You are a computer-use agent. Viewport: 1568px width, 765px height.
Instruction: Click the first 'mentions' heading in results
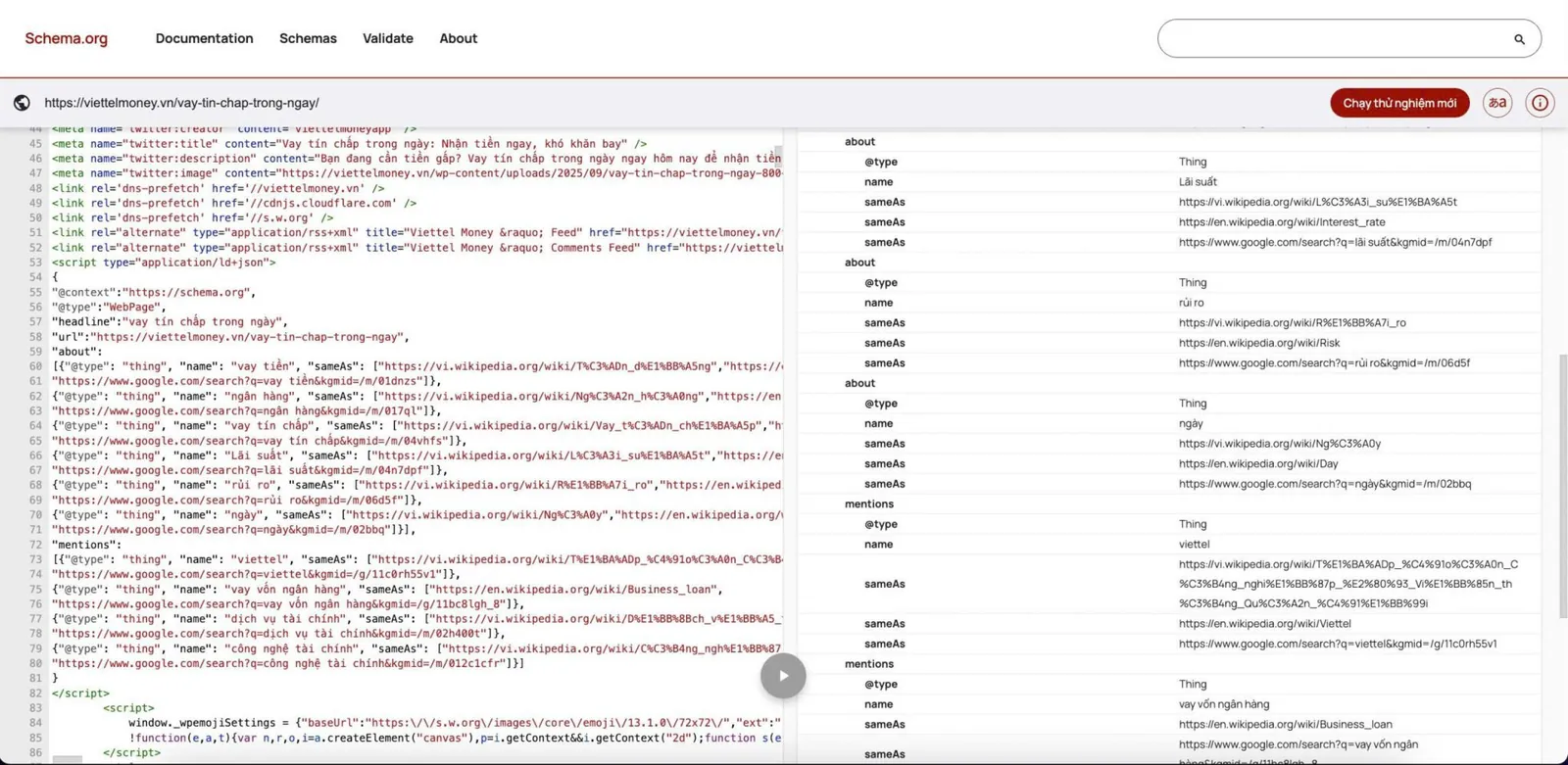(x=869, y=504)
